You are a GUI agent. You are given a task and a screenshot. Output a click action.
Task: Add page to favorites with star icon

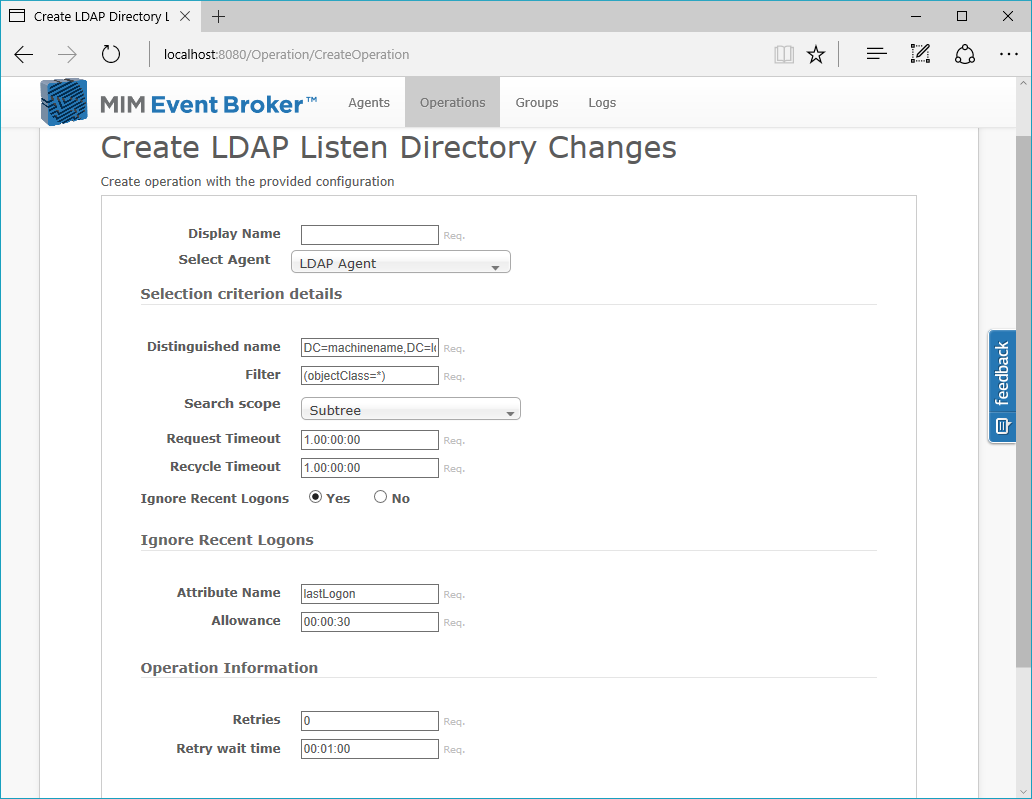tap(816, 55)
